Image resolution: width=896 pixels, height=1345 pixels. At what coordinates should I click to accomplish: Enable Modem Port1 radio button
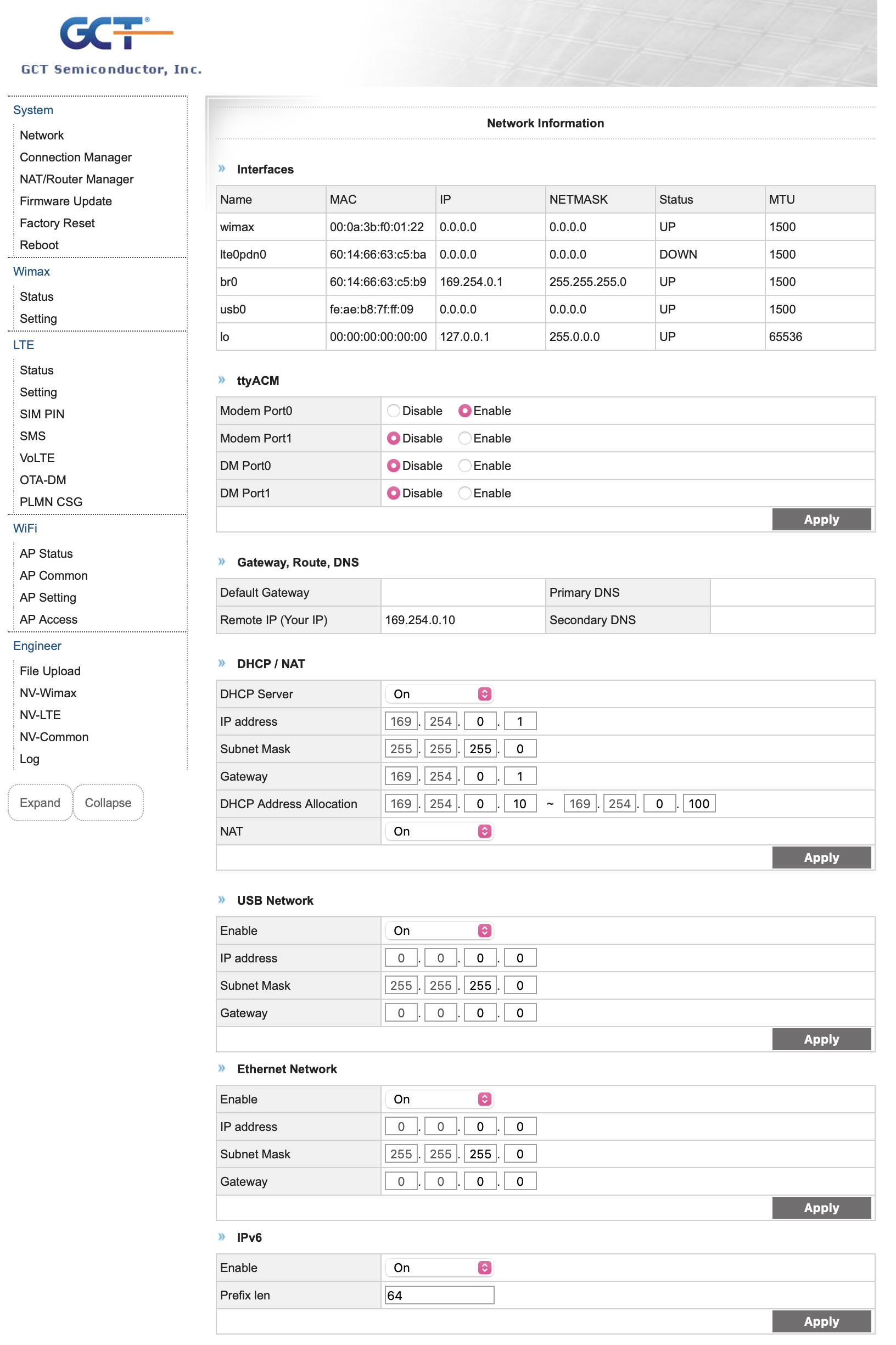[464, 438]
